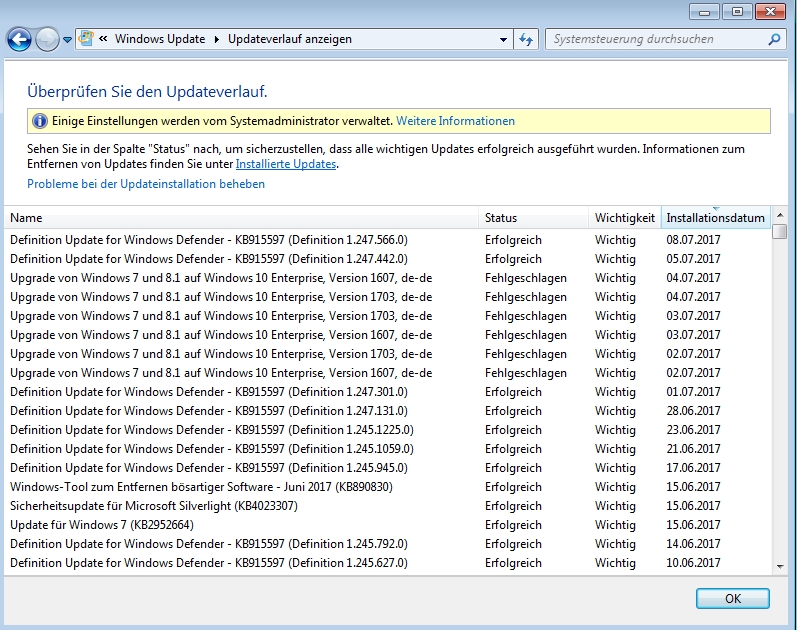
Task: Select Version 1703 upgrade dated 03.07.2017
Action: pos(389,316)
